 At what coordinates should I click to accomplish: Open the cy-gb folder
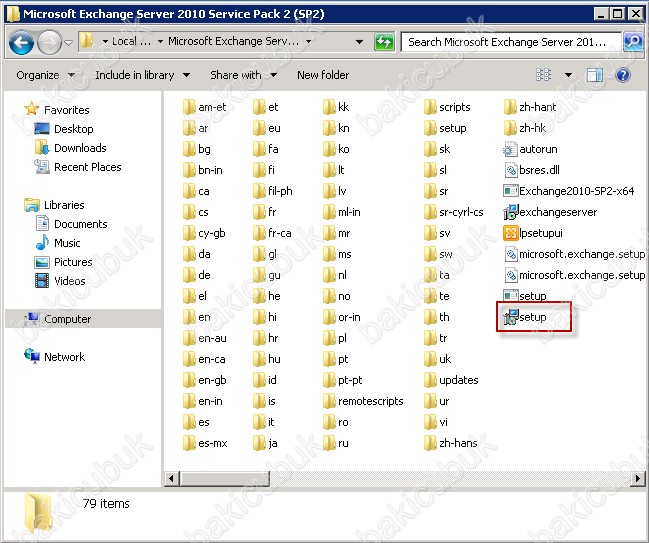coord(204,233)
